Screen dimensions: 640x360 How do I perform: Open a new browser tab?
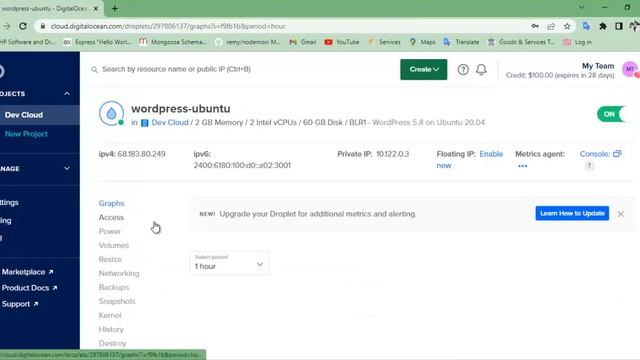115,8
